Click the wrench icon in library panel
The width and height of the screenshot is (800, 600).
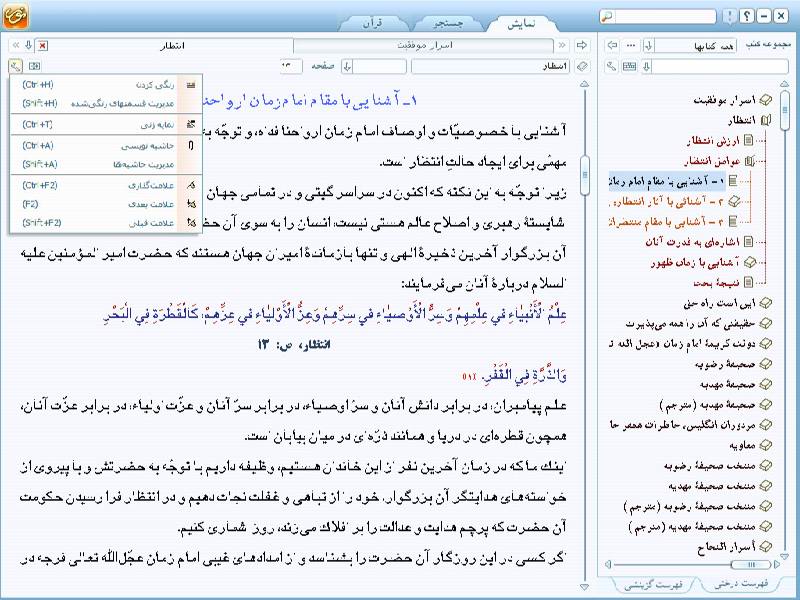[x=612, y=66]
